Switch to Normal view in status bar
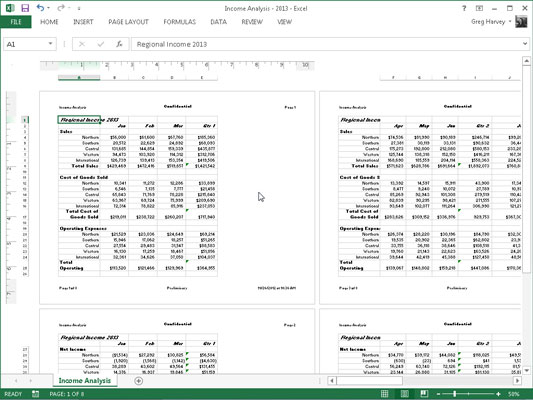Viewport: 533px width, 400px height. click(384, 394)
